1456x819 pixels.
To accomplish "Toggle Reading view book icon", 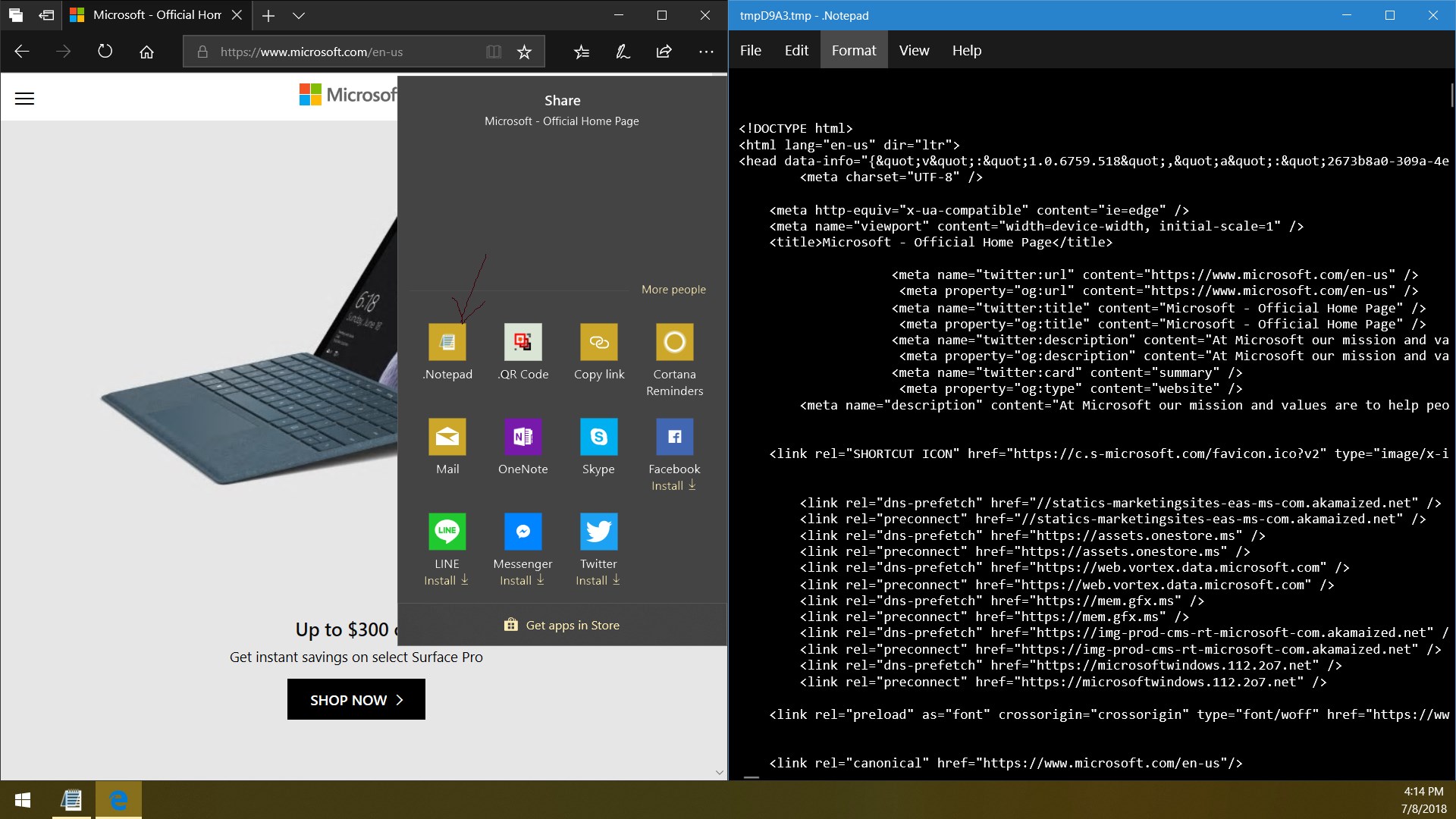I will click(494, 52).
